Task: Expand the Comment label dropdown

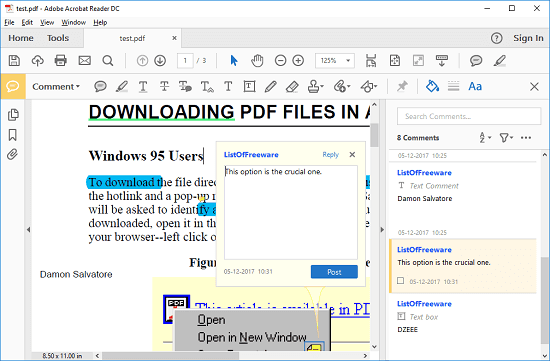Action: pos(56,87)
